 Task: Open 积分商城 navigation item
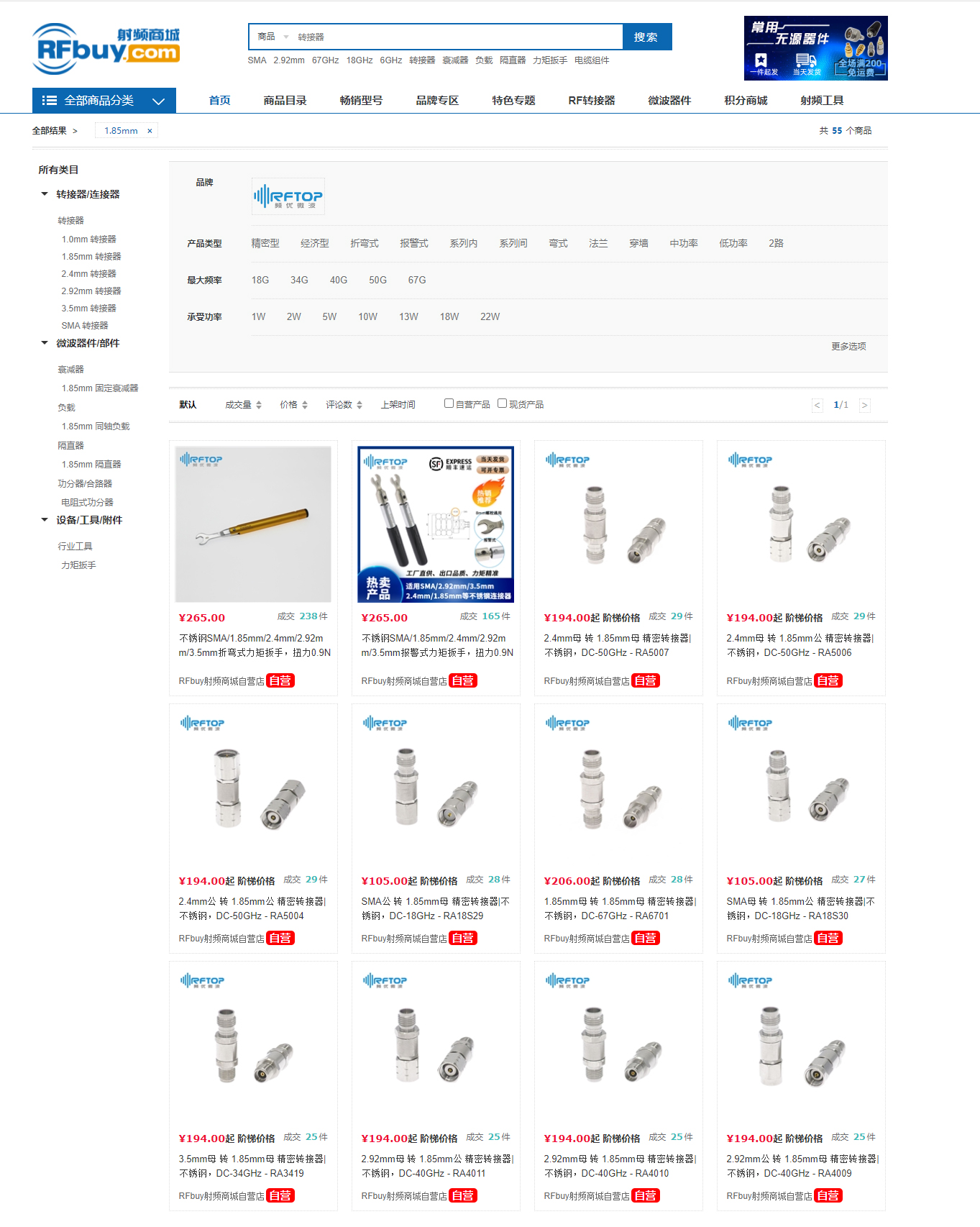click(x=746, y=101)
